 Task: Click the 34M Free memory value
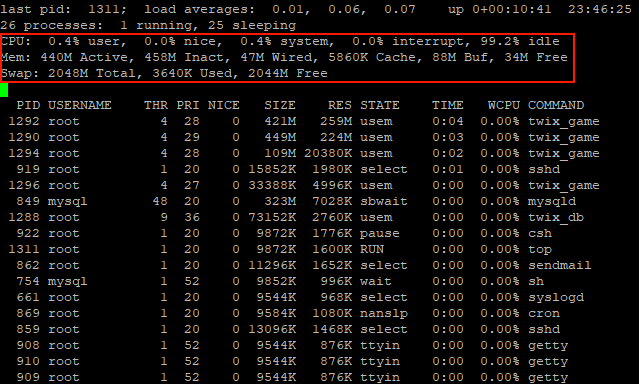click(536, 57)
